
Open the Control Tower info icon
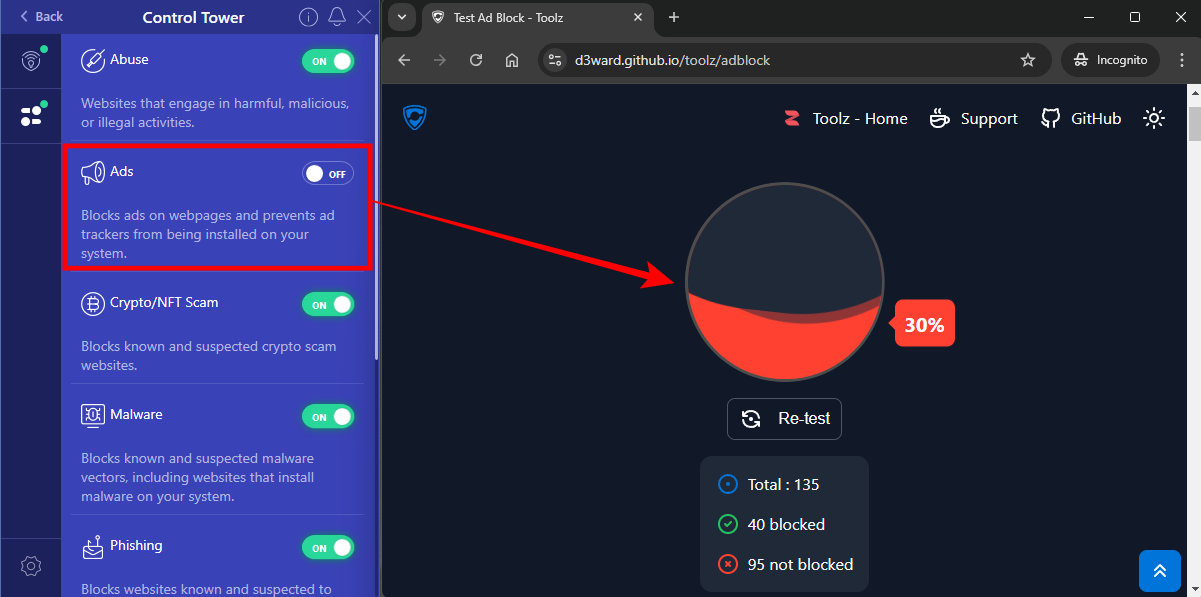(309, 17)
